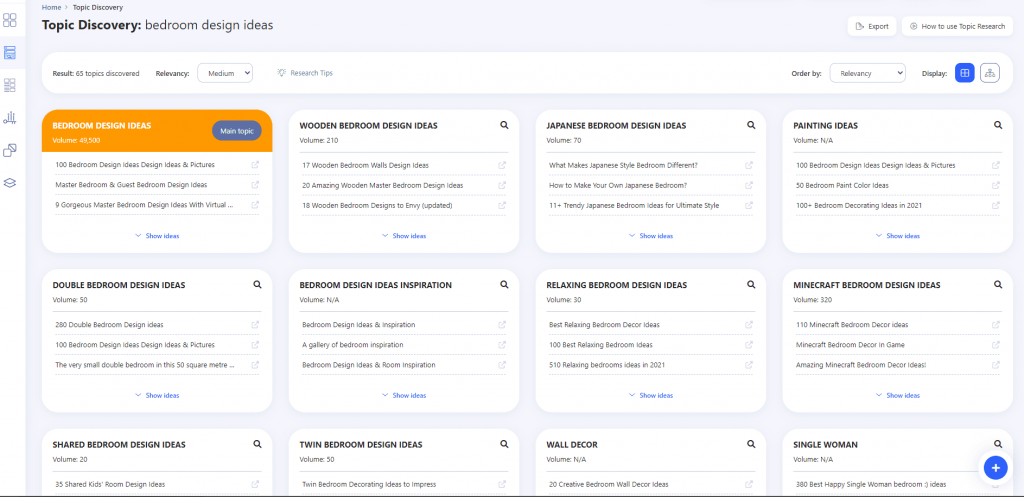Expand Show ideas under Wooden Bedroom Design Ideas
1024x497 pixels.
(404, 236)
